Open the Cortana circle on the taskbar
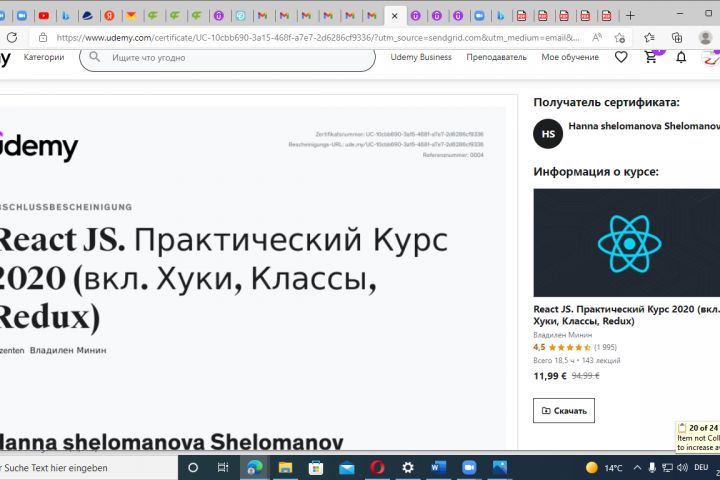 pos(193,468)
